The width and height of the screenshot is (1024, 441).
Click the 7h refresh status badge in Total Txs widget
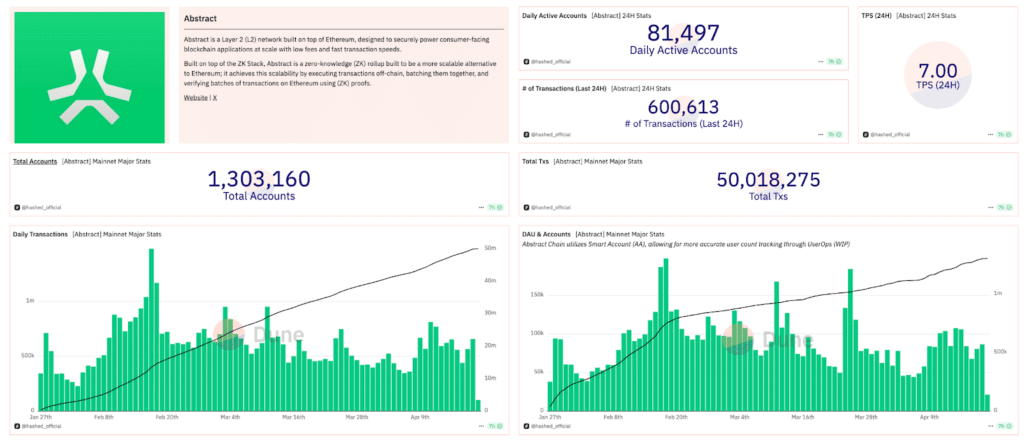1004,207
